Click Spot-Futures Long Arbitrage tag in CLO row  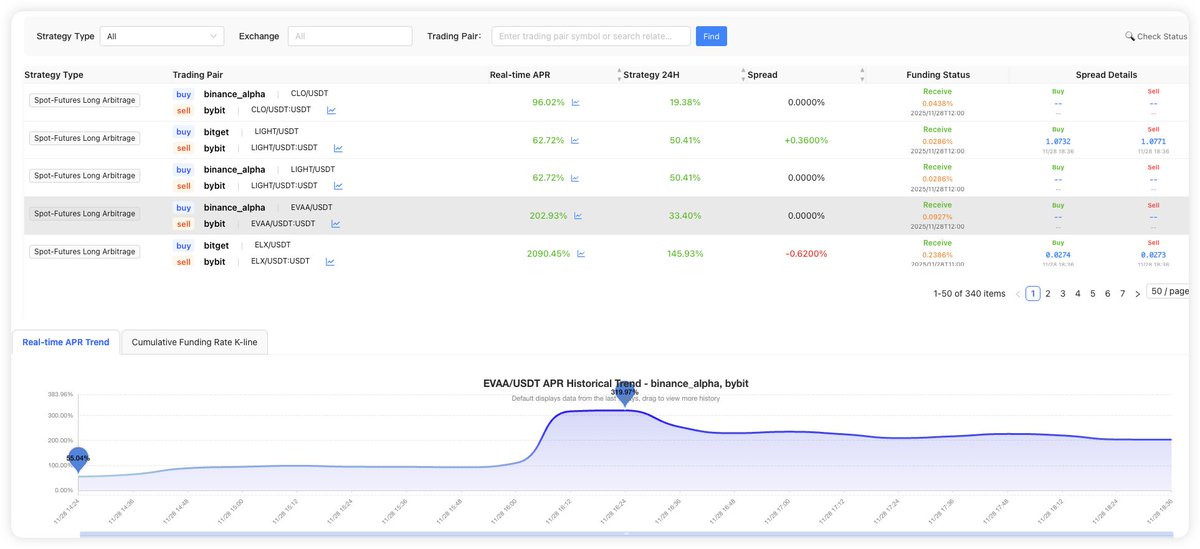coord(85,100)
